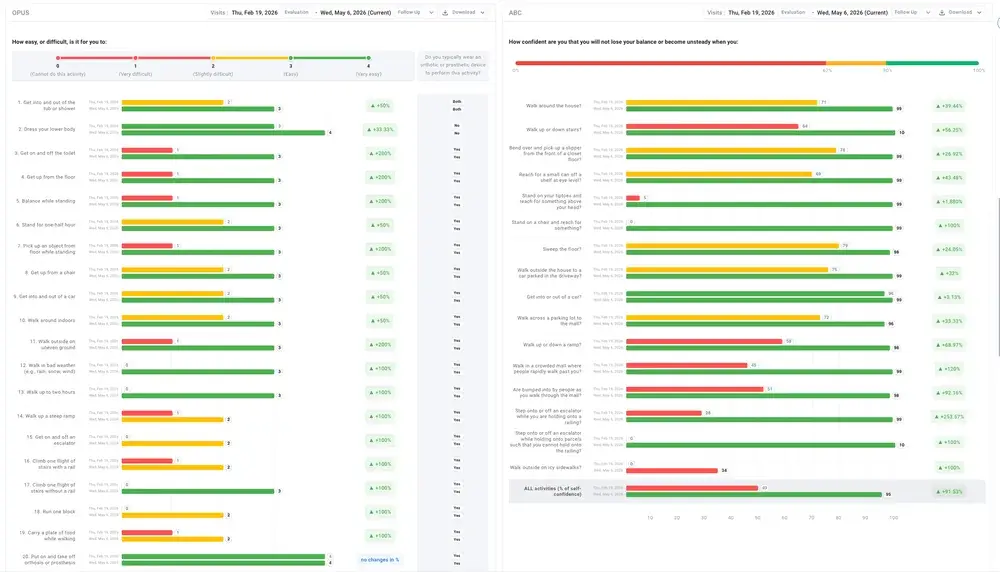
Task: Select the Wed, May 6, 2026 (Current) visit in OPUS header
Action: (355, 13)
